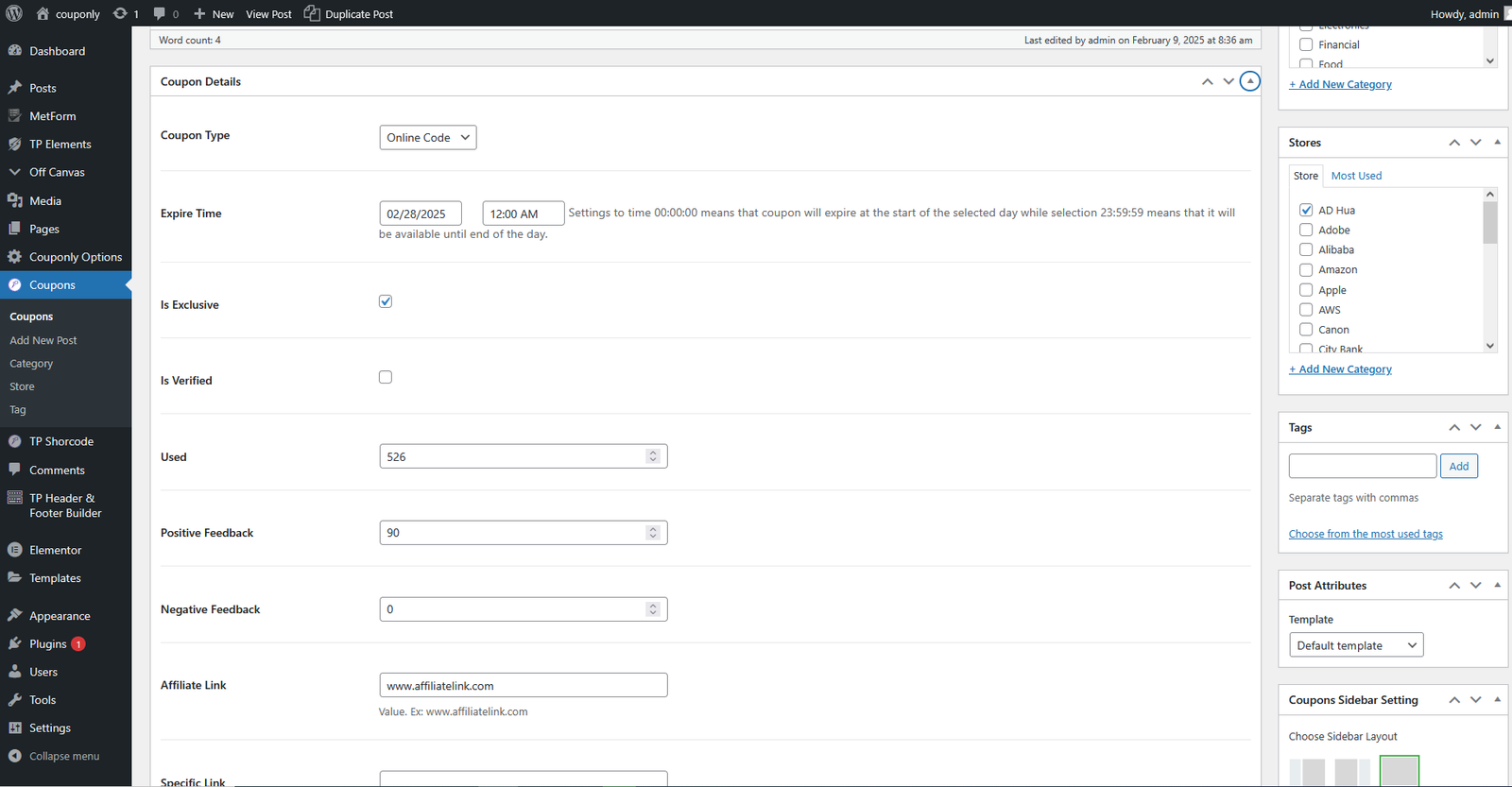The image size is (1512, 787).
Task: Open the Category submenu under Coupons
Action: [31, 364]
